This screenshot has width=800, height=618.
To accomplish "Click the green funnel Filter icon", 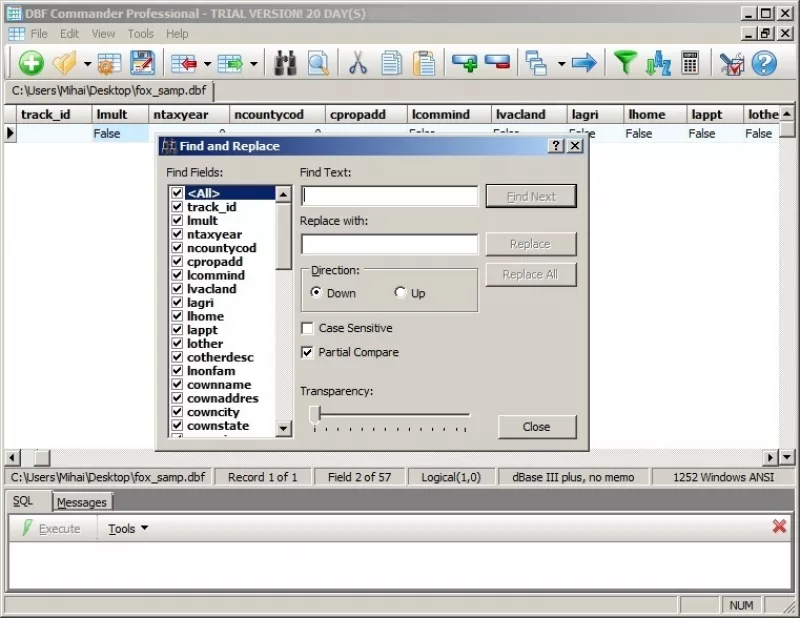I will point(625,63).
